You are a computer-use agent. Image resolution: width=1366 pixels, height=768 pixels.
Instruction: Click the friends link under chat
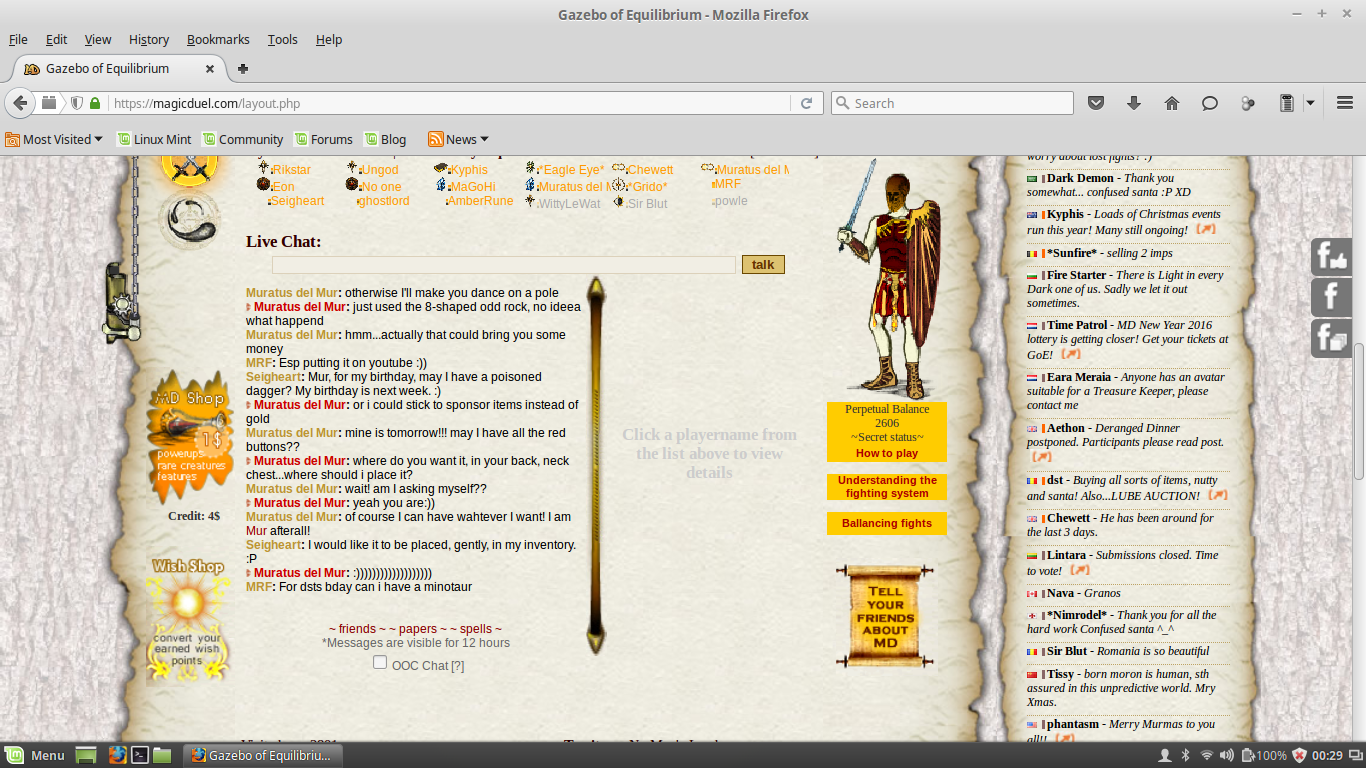pyautogui.click(x=358, y=629)
